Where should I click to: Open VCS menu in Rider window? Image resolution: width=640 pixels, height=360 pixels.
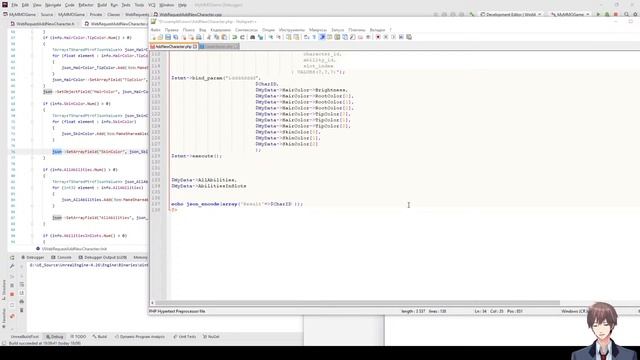(152, 5)
